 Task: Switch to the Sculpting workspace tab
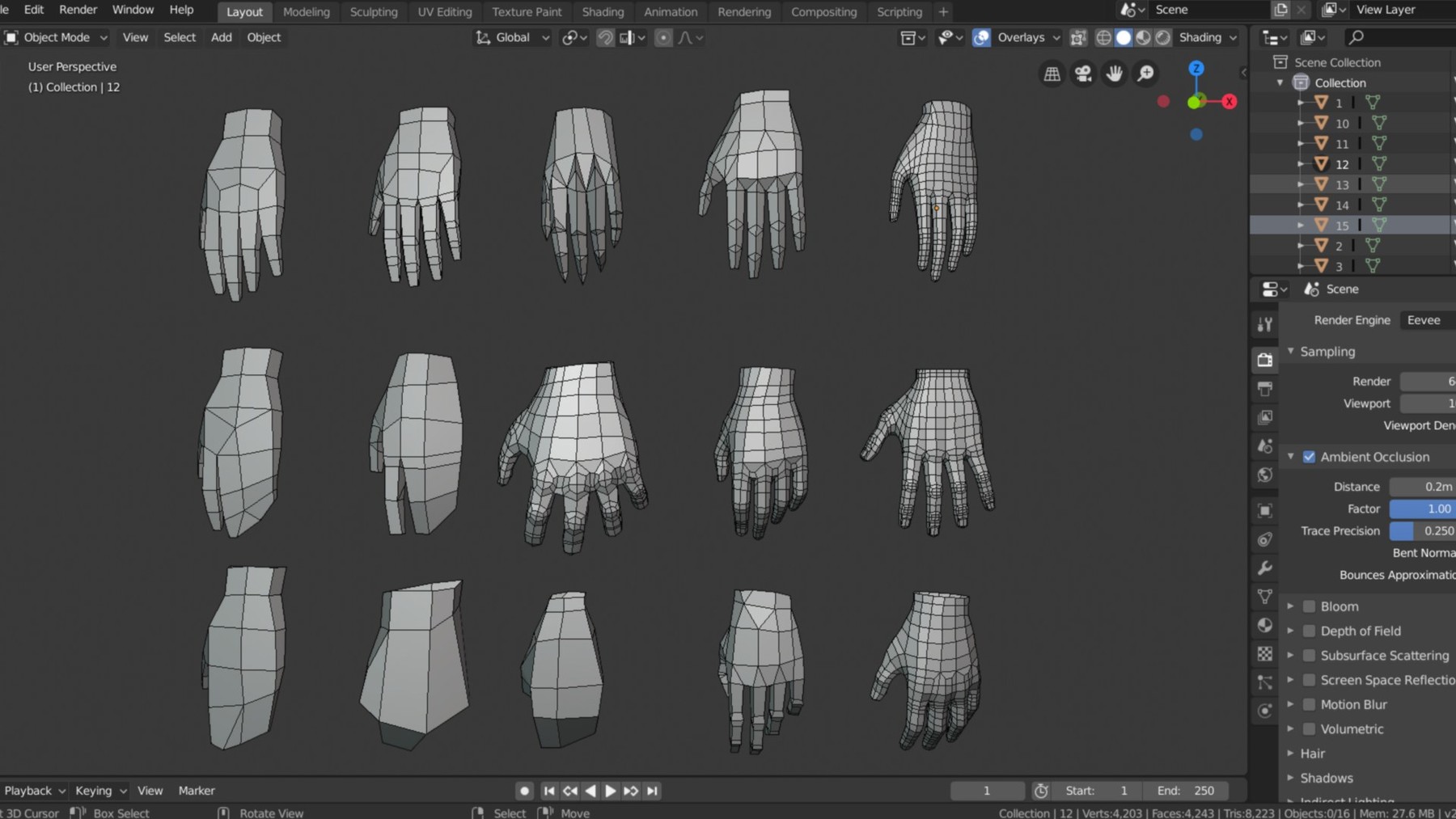[x=373, y=11]
